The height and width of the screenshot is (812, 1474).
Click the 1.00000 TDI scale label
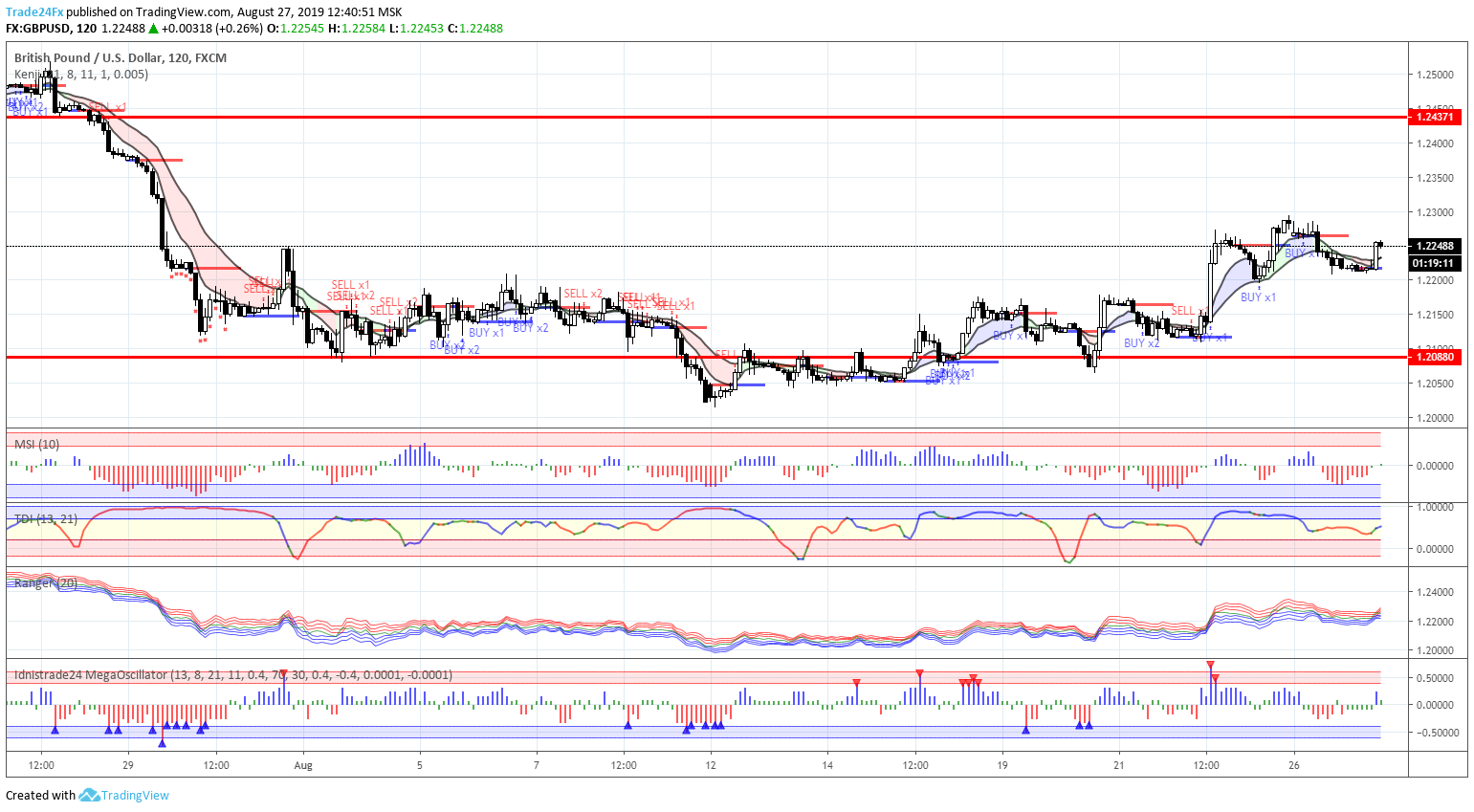[x=1435, y=507]
